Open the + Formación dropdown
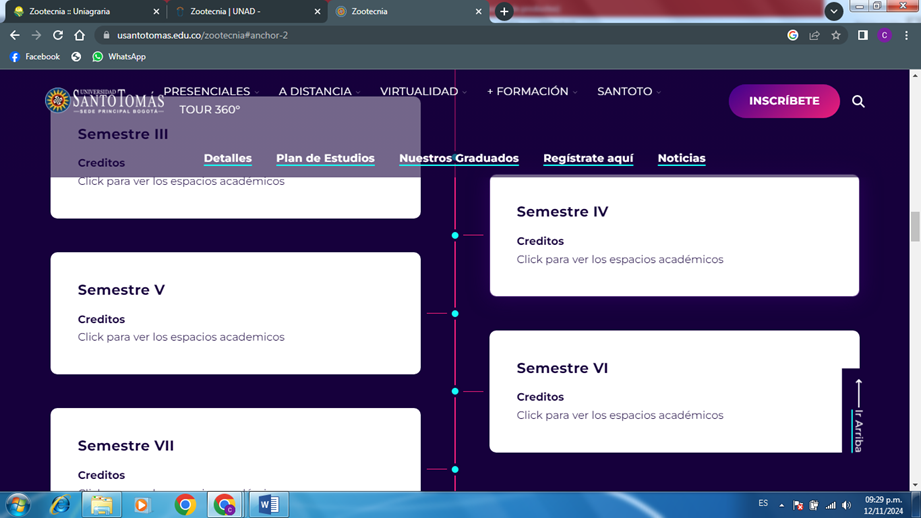Screen dimensions: 921x518 point(531,91)
